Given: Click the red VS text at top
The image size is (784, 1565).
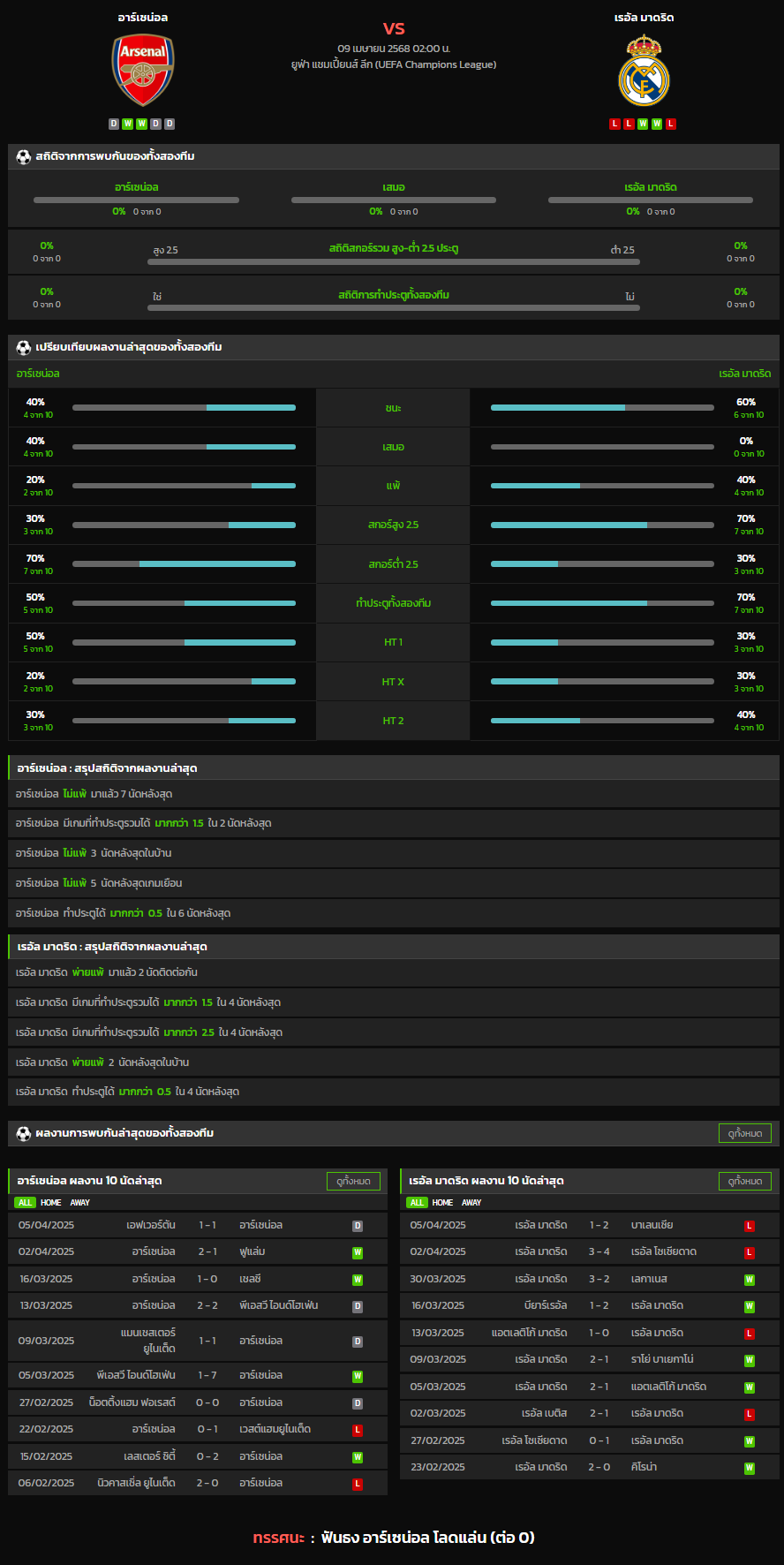Looking at the screenshot, I should click(394, 29).
